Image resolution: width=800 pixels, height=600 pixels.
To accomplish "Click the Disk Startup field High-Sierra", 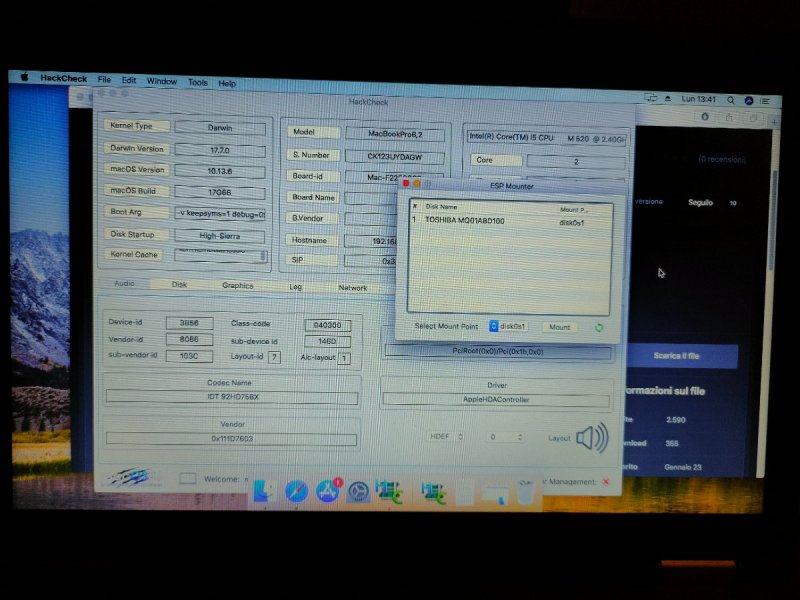I will 220,235.
